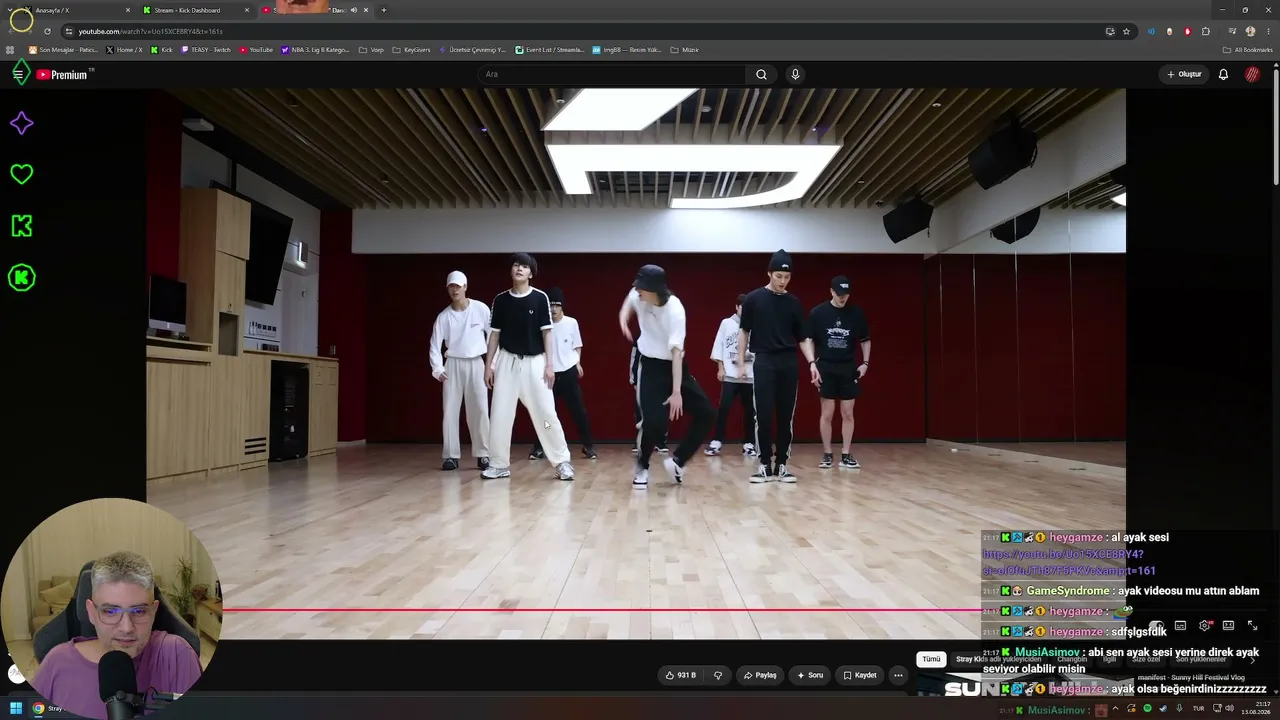
Task: Open the Chrome three-dot menu
Action: click(1267, 31)
